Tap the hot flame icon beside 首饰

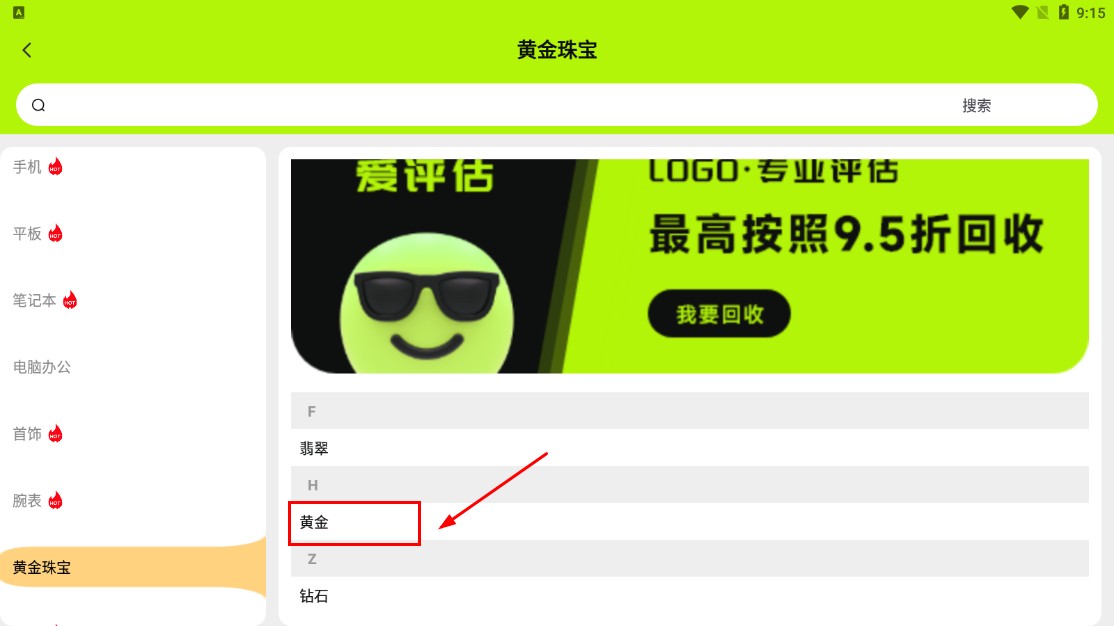pos(55,434)
